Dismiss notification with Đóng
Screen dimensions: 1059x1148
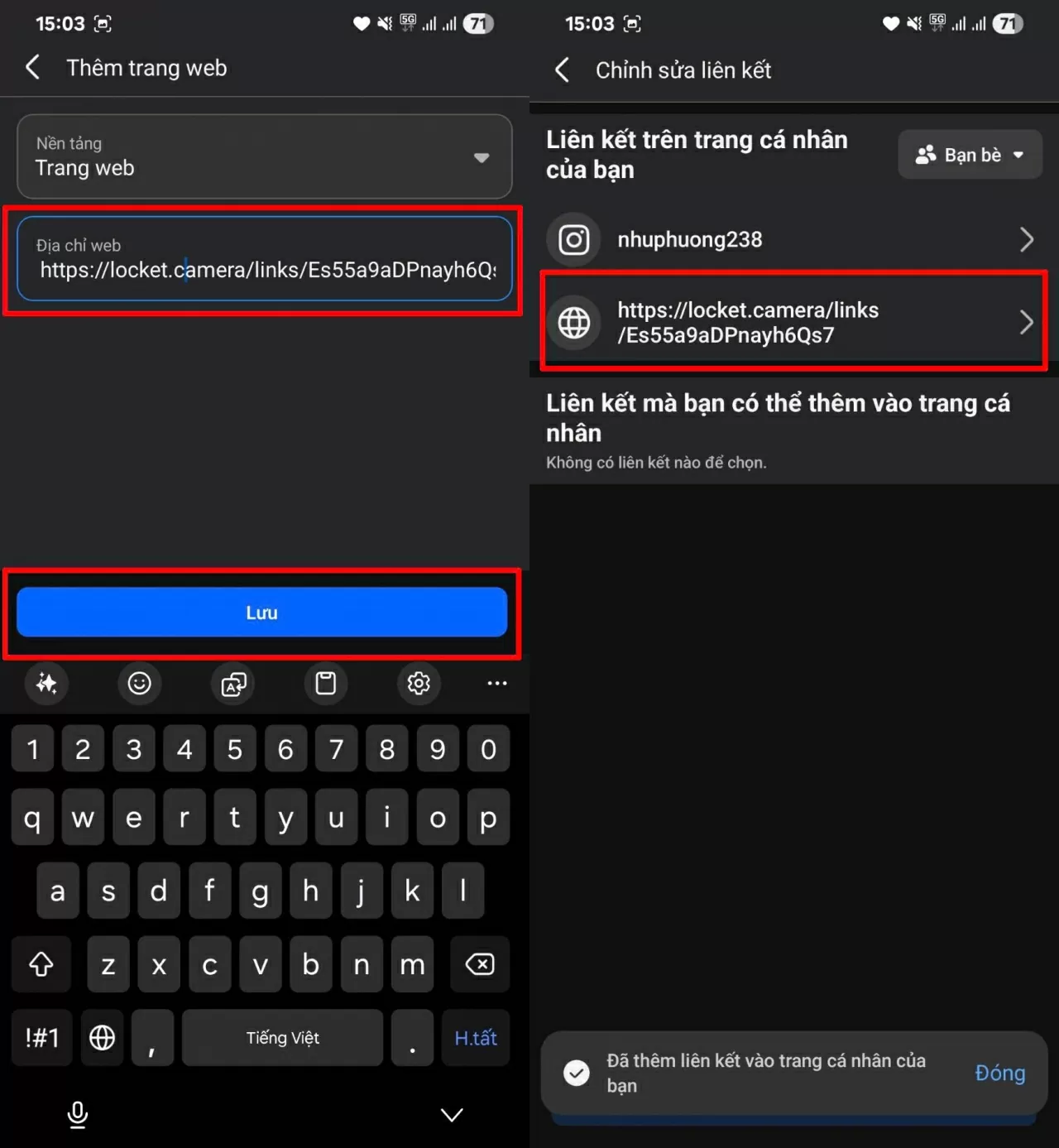coord(999,1073)
